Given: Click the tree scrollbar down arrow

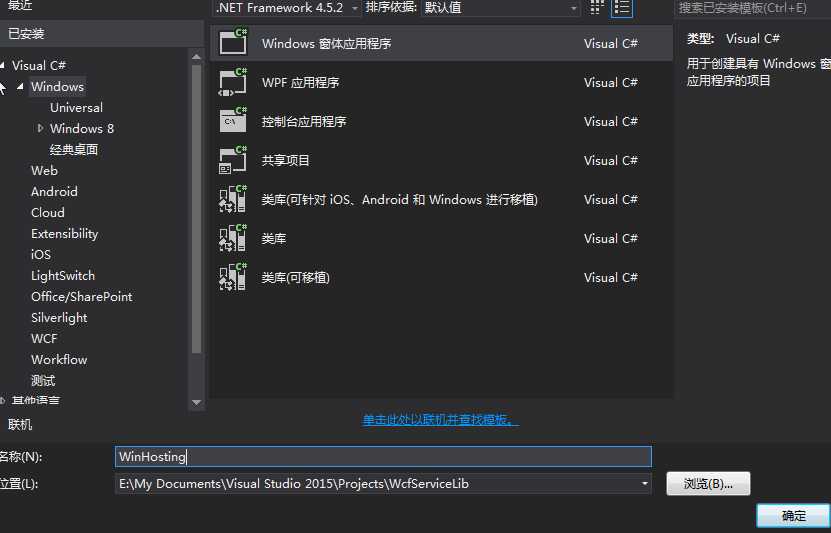Looking at the screenshot, I should 196,403.
